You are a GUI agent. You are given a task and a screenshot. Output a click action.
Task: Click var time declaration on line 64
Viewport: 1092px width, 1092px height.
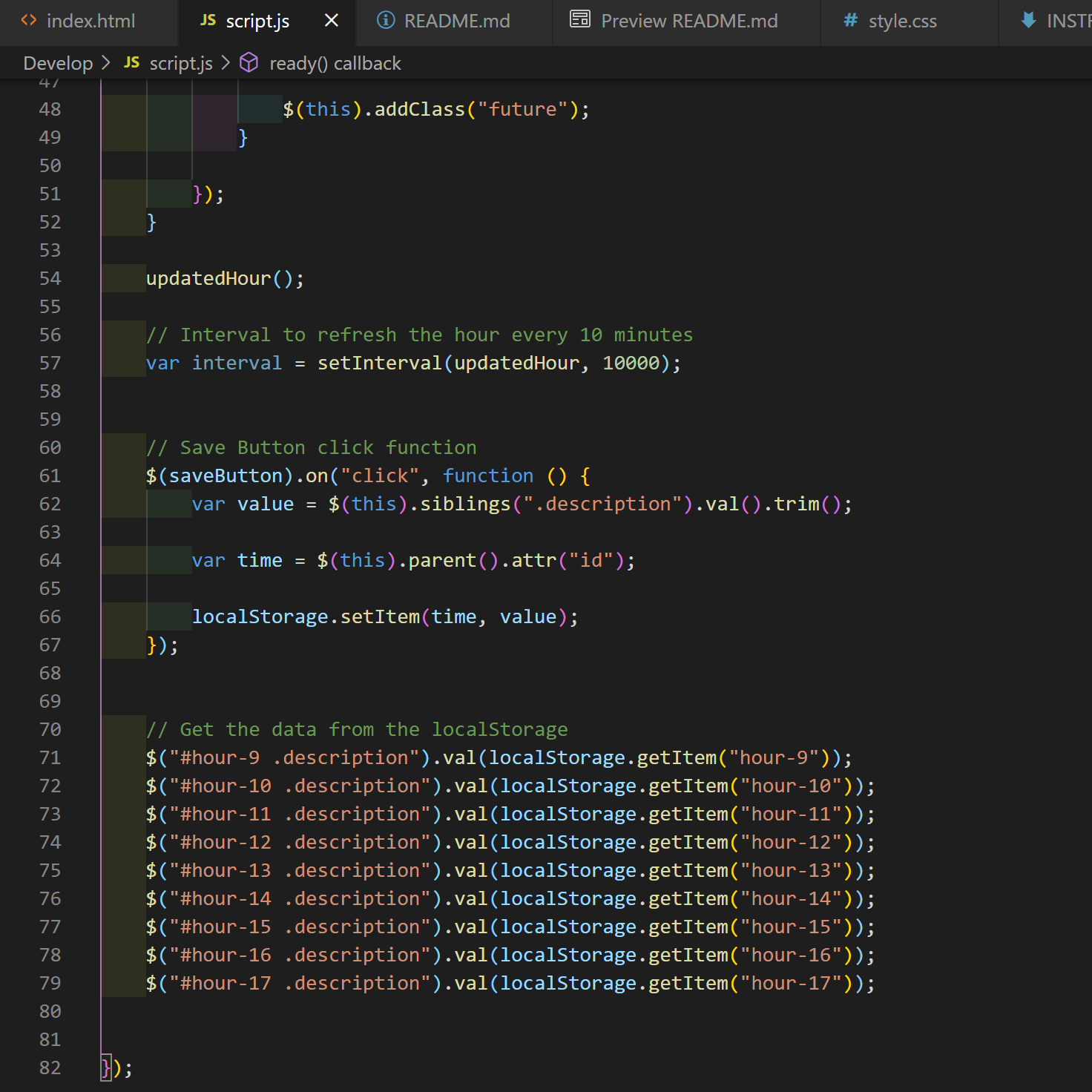[x=237, y=560]
